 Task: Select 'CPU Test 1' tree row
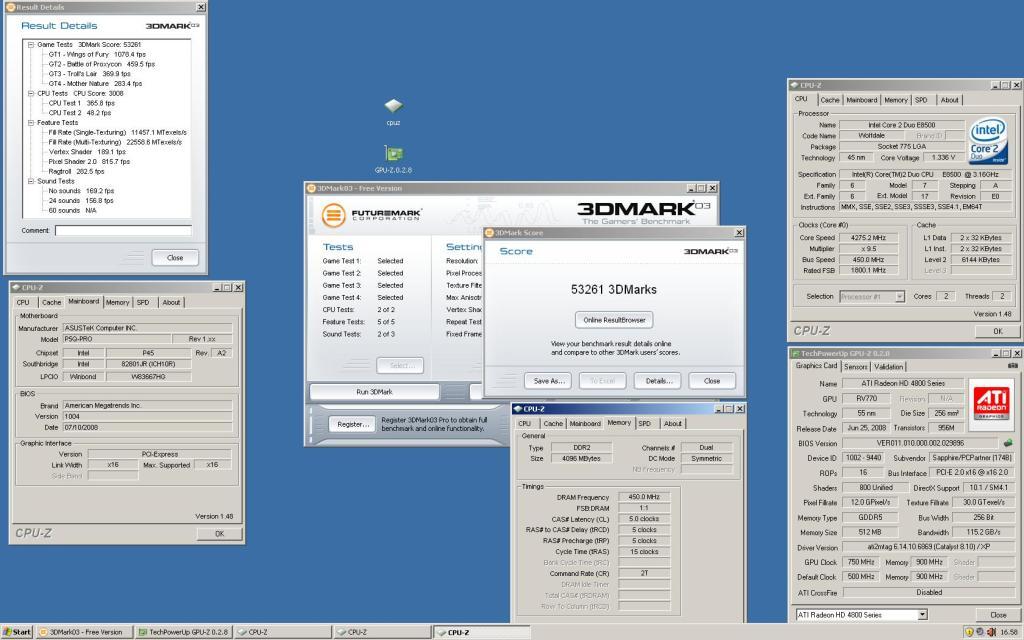(82, 103)
